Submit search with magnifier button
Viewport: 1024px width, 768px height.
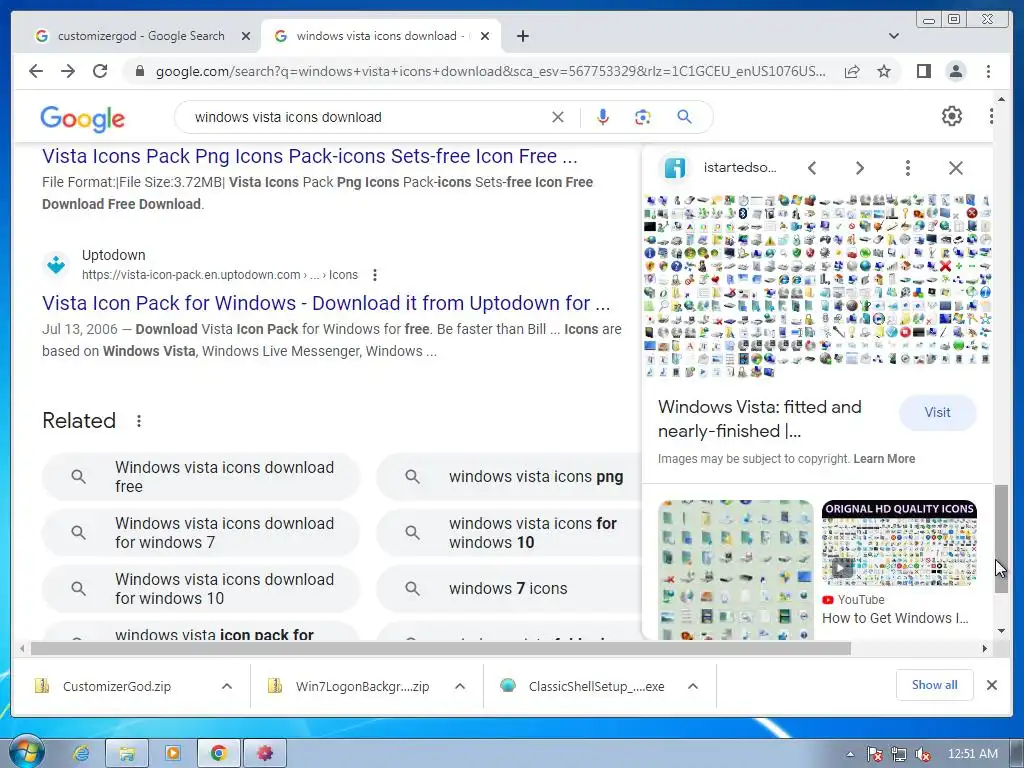684,117
